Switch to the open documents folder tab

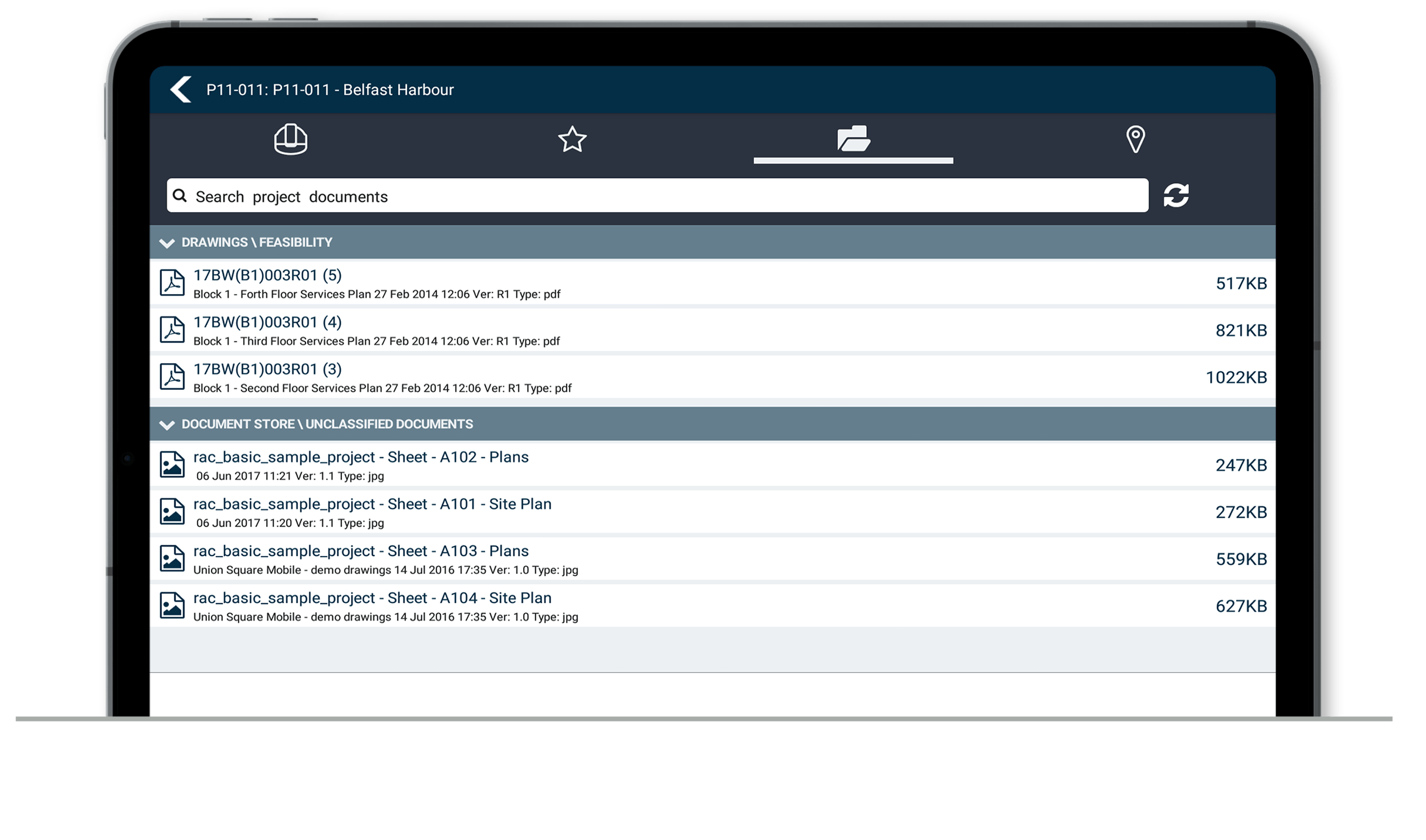click(x=853, y=140)
